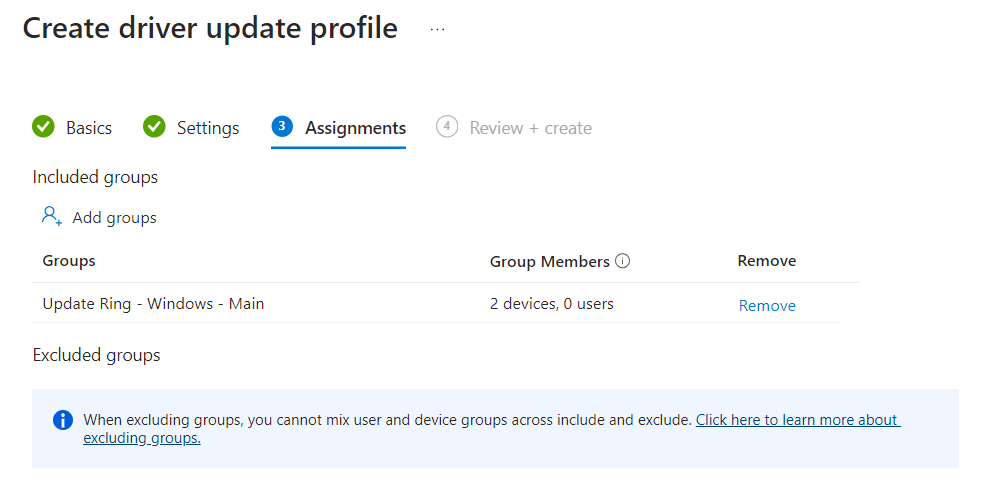Click the Group Members column header
This screenshot has height=485, width=986.
click(549, 261)
